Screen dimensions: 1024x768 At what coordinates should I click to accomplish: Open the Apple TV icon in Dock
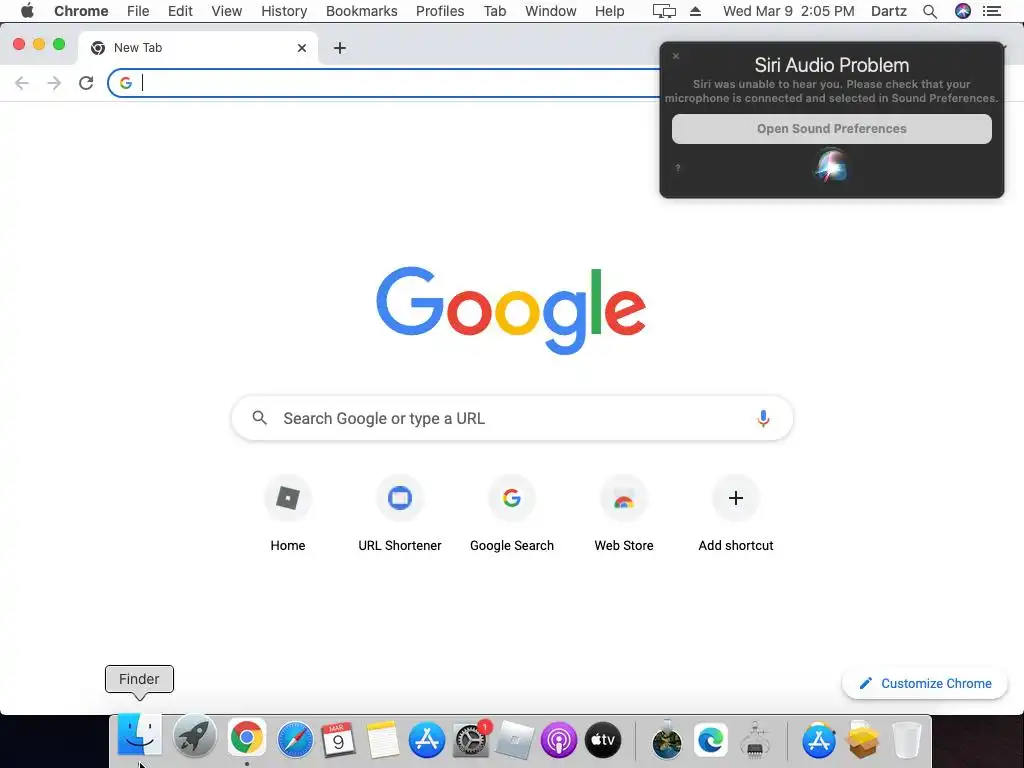[602, 740]
